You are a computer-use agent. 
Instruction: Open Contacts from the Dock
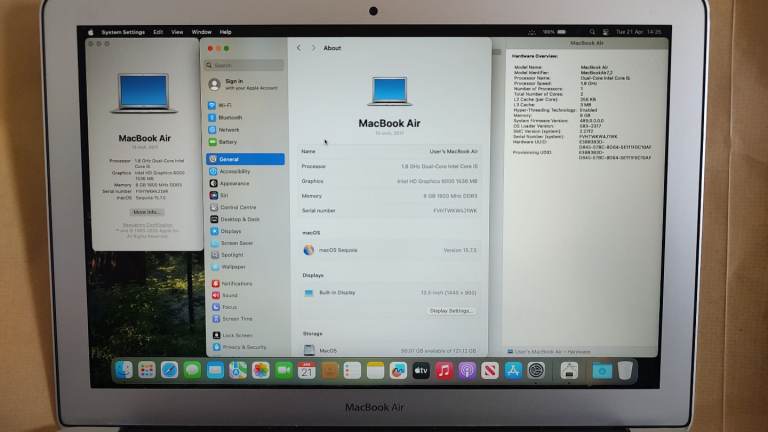pos(330,370)
